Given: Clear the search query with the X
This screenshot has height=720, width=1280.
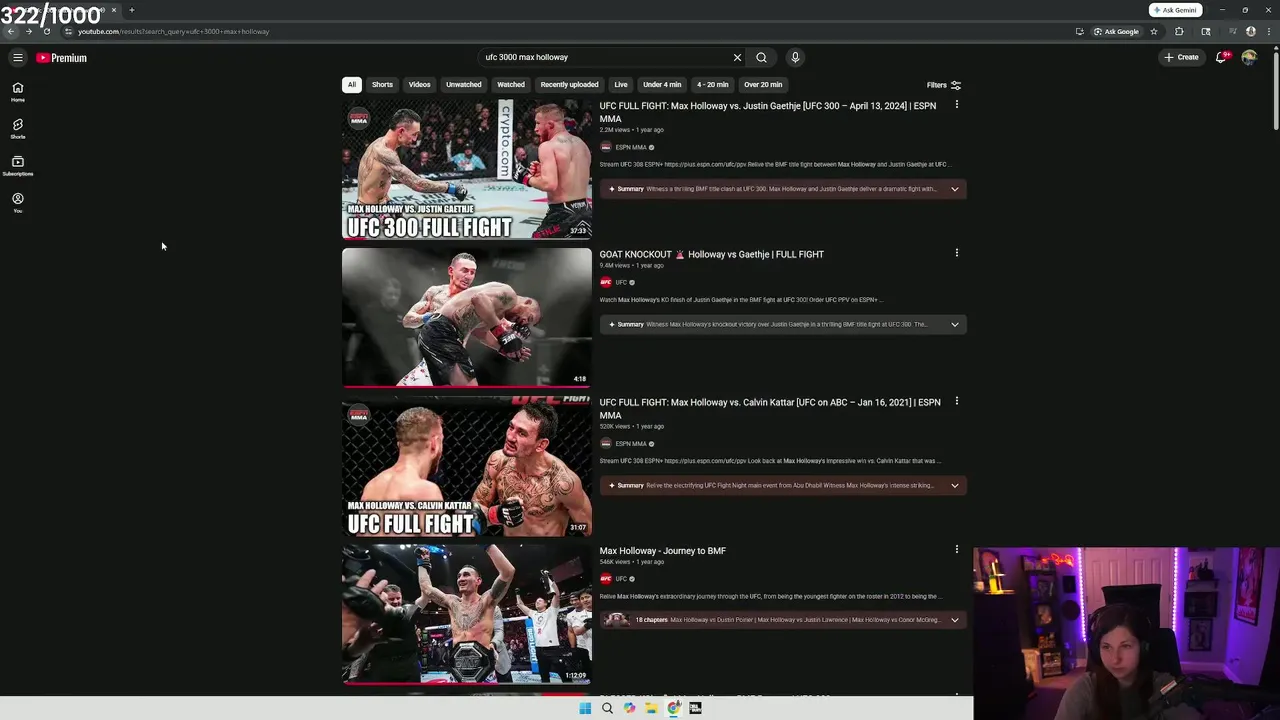Looking at the screenshot, I should pyautogui.click(x=738, y=57).
